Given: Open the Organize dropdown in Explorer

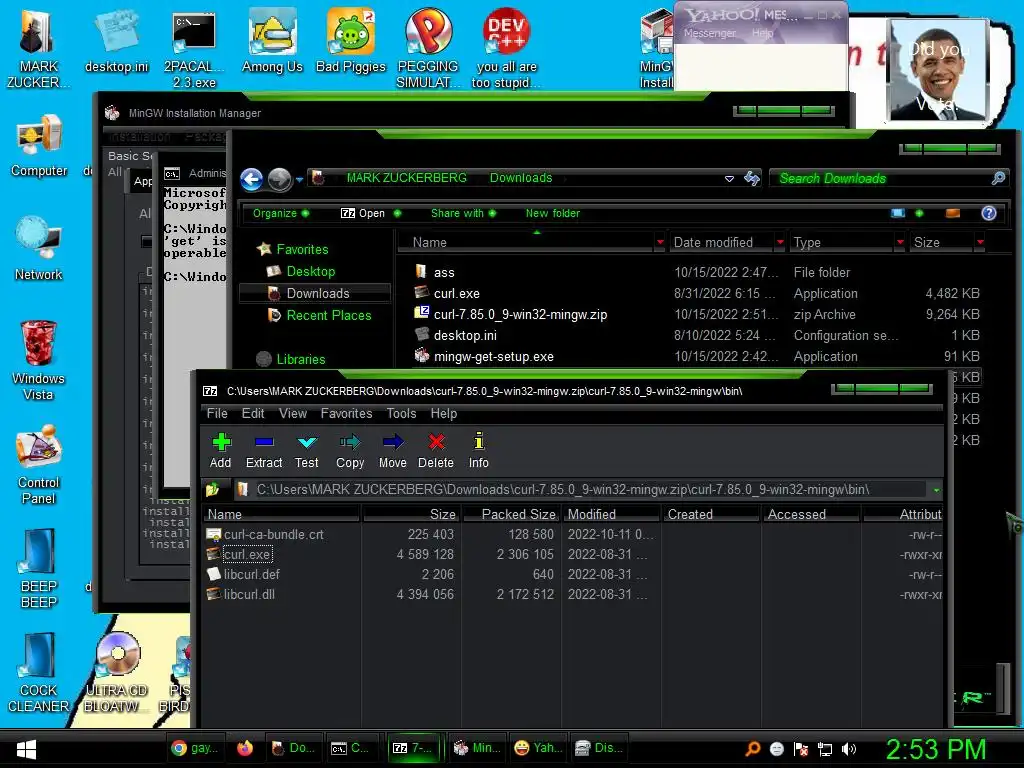Looking at the screenshot, I should (x=281, y=214).
